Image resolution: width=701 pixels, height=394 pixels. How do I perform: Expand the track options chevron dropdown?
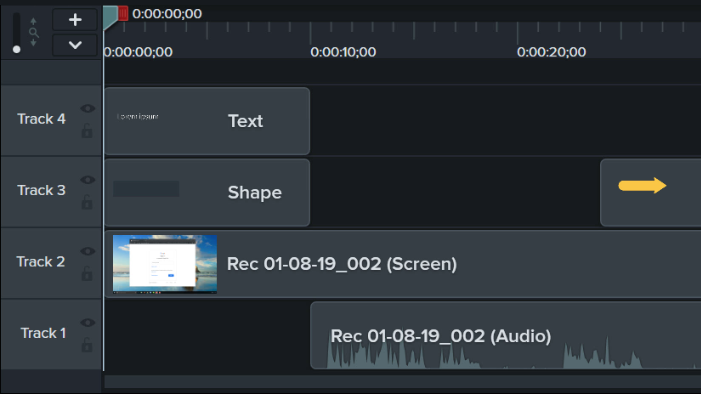coord(75,45)
